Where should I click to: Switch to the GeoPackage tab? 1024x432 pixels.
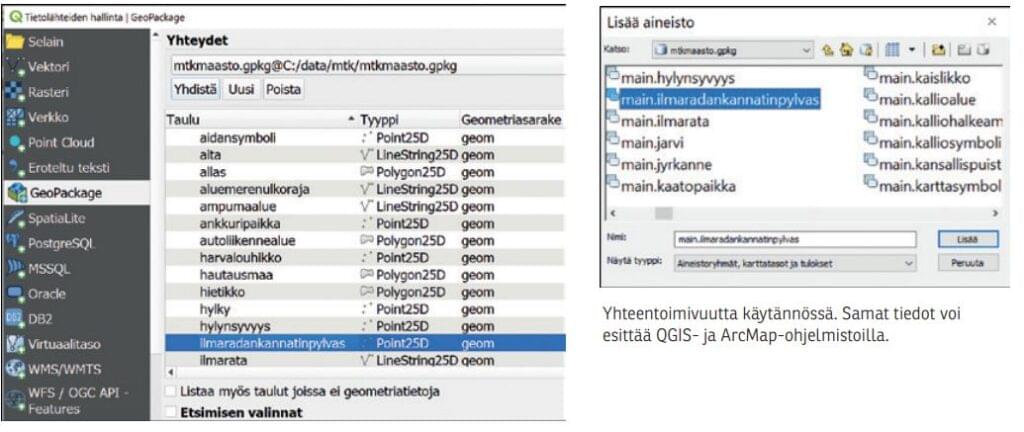(x=15, y=193)
